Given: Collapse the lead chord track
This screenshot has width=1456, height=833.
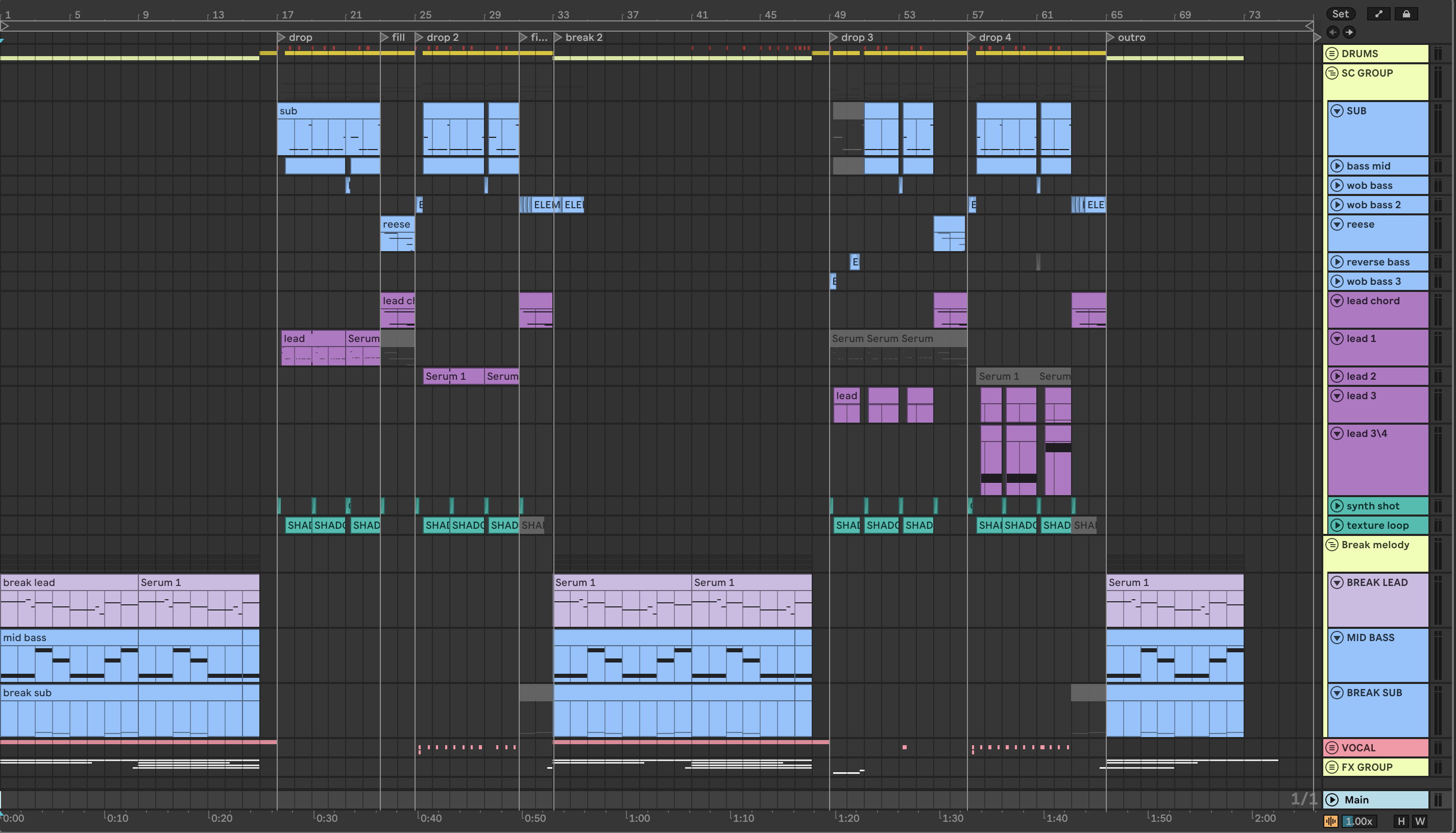Looking at the screenshot, I should (x=1337, y=301).
